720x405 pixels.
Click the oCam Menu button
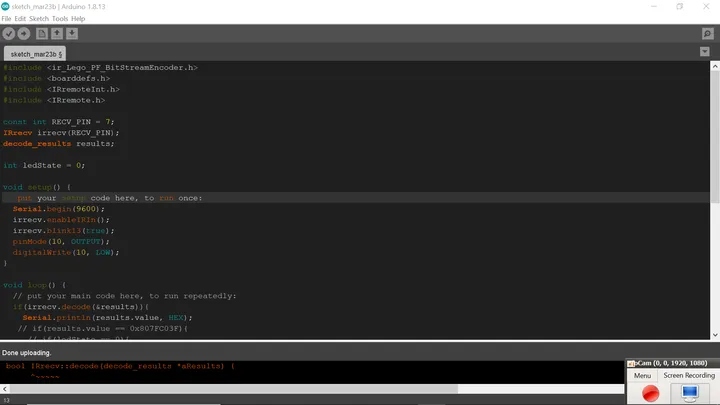(642, 376)
